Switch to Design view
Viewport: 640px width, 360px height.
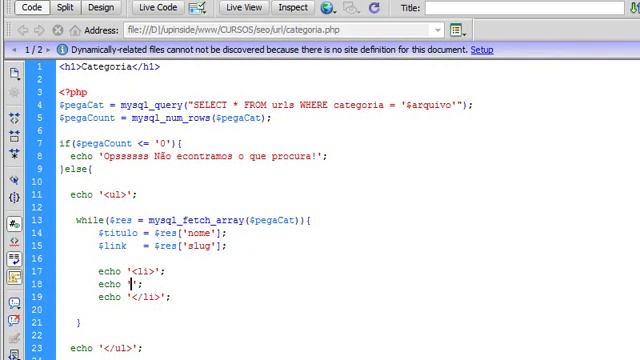101,7
